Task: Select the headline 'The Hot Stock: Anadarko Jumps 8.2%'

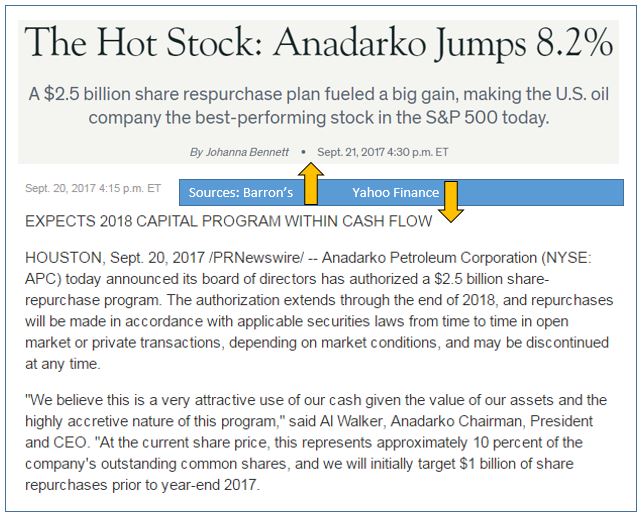Action: (319, 42)
